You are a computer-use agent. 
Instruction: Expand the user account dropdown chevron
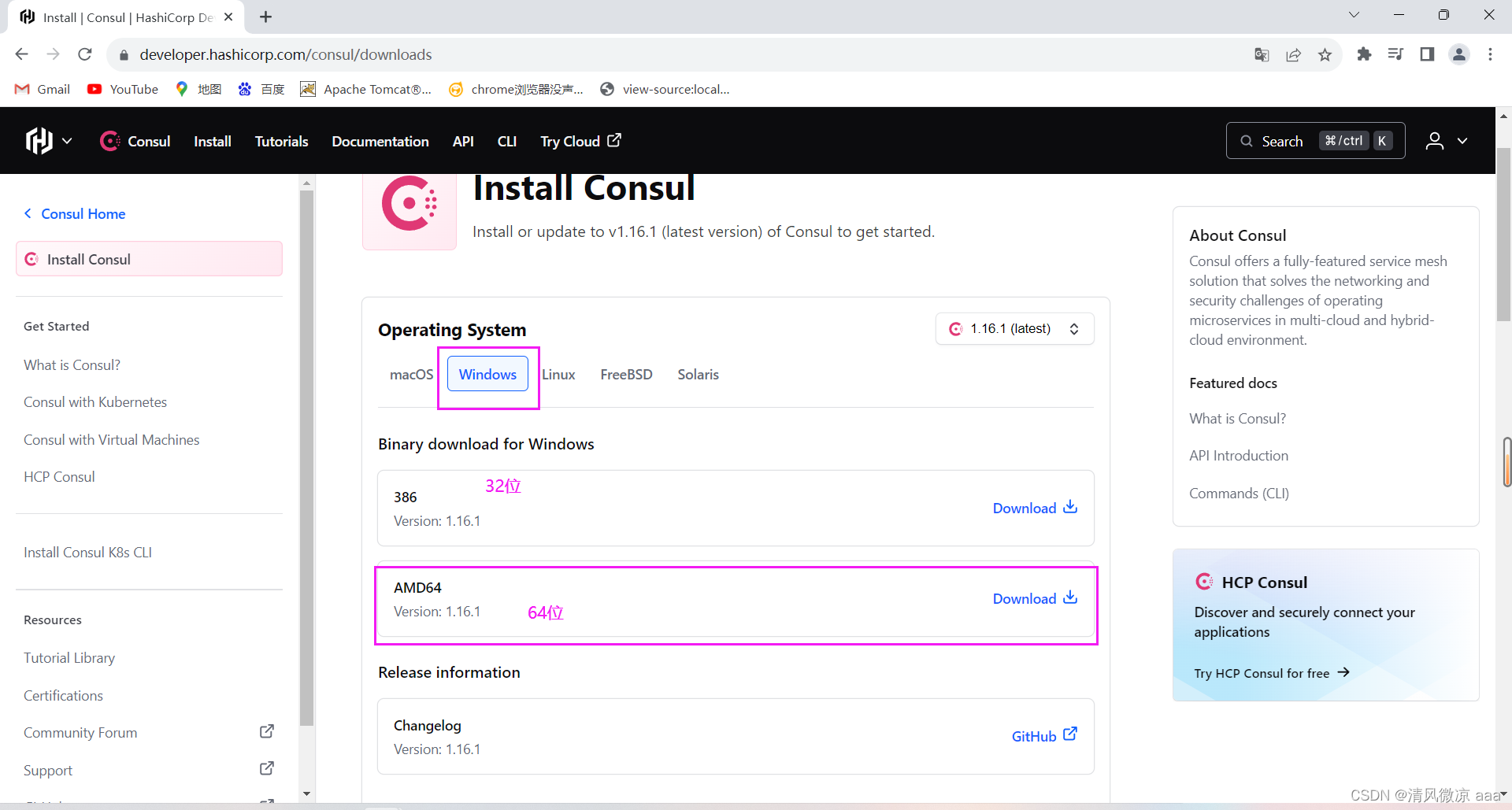click(x=1462, y=141)
